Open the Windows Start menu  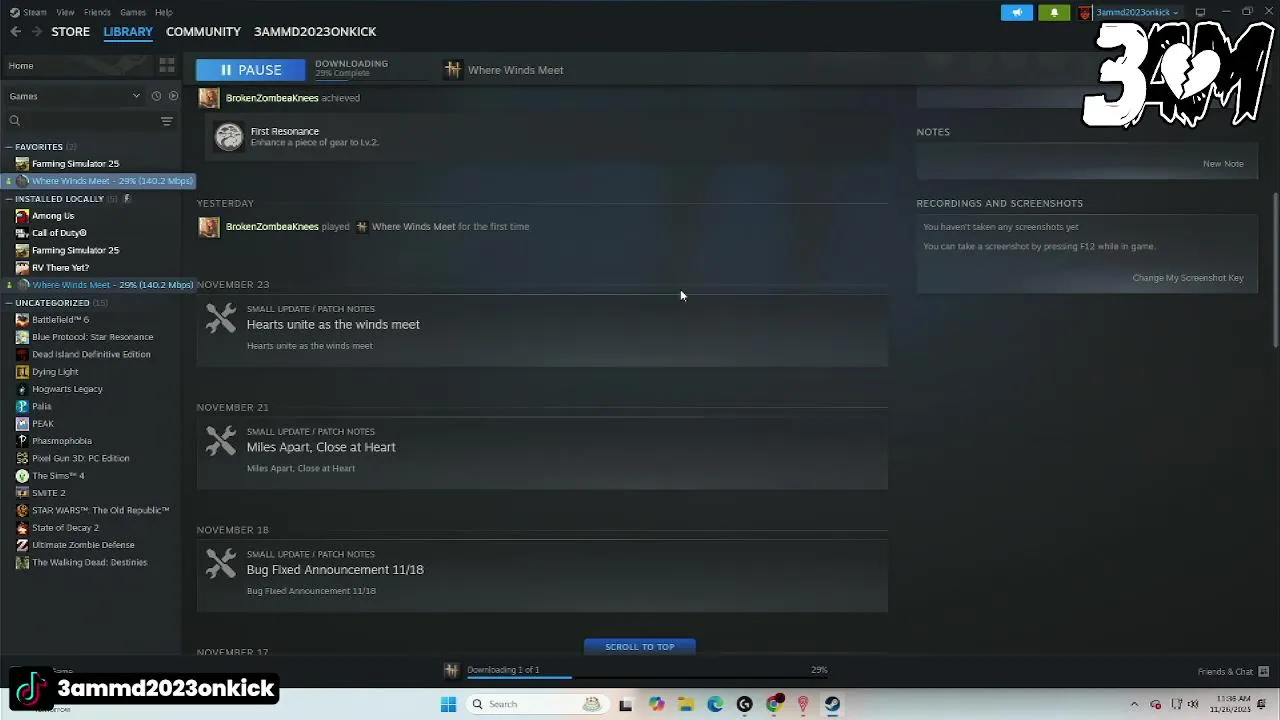pyautogui.click(x=448, y=704)
